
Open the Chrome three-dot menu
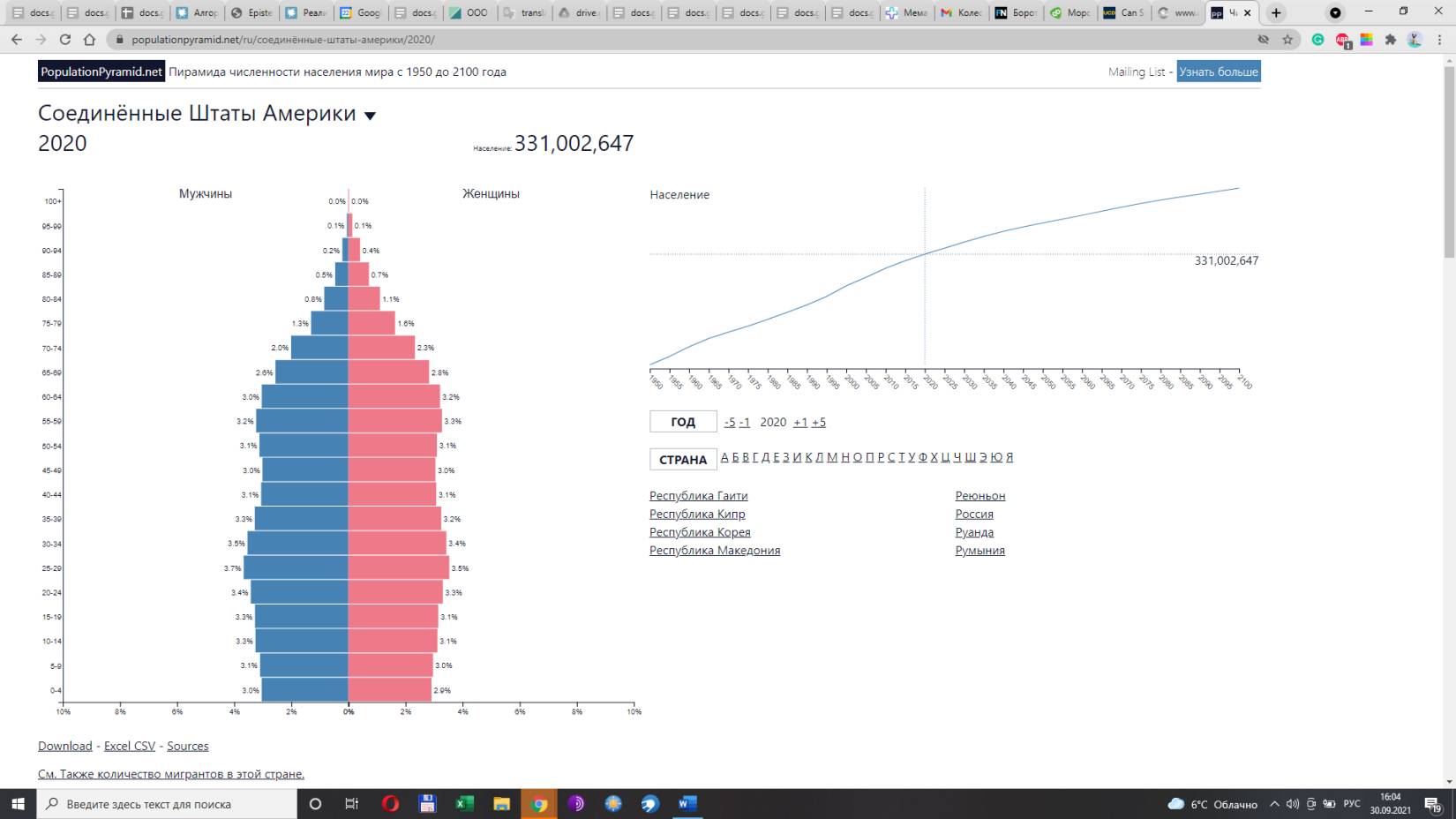[x=1440, y=40]
